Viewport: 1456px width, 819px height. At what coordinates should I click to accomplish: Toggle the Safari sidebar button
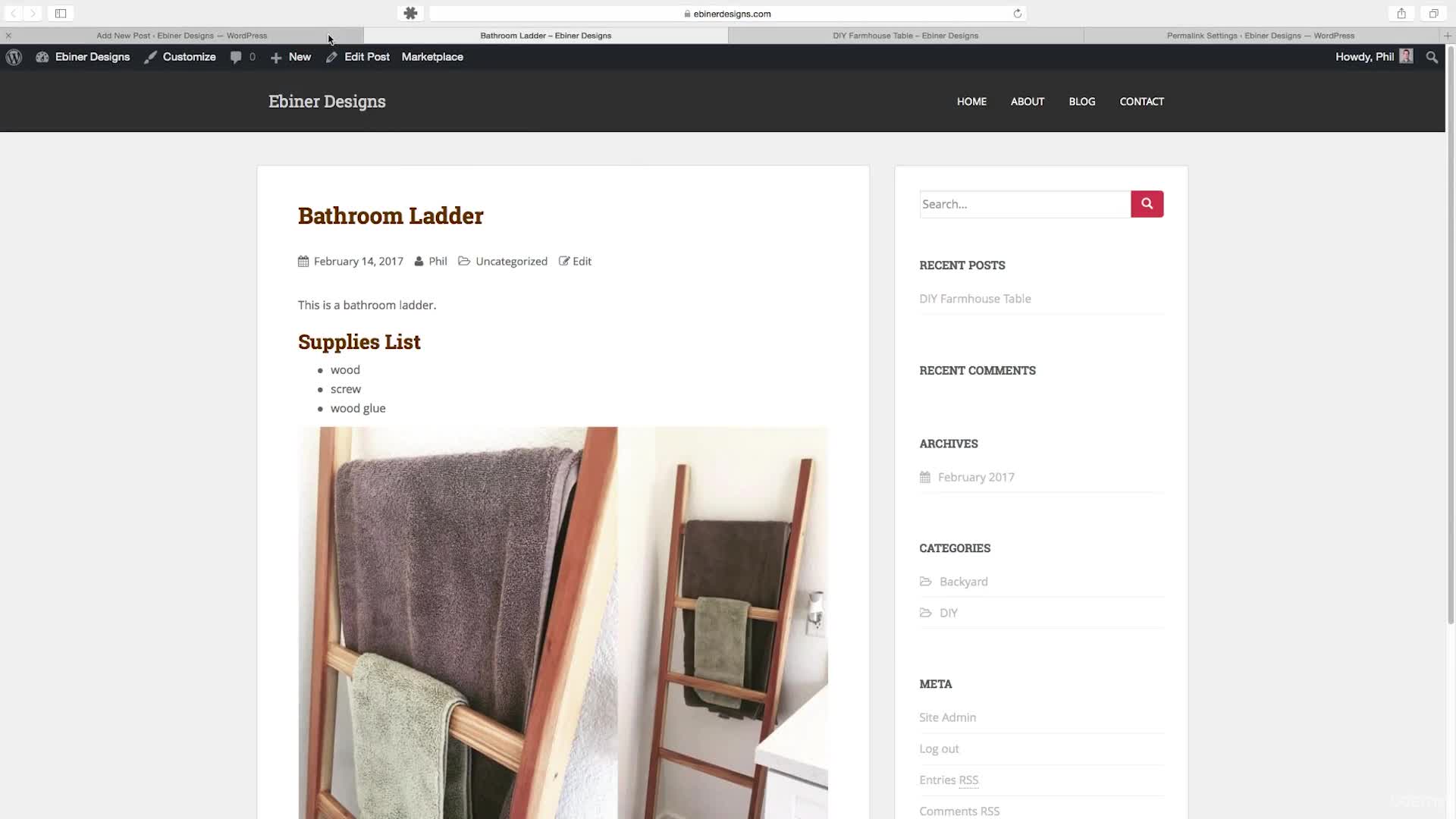pos(61,14)
